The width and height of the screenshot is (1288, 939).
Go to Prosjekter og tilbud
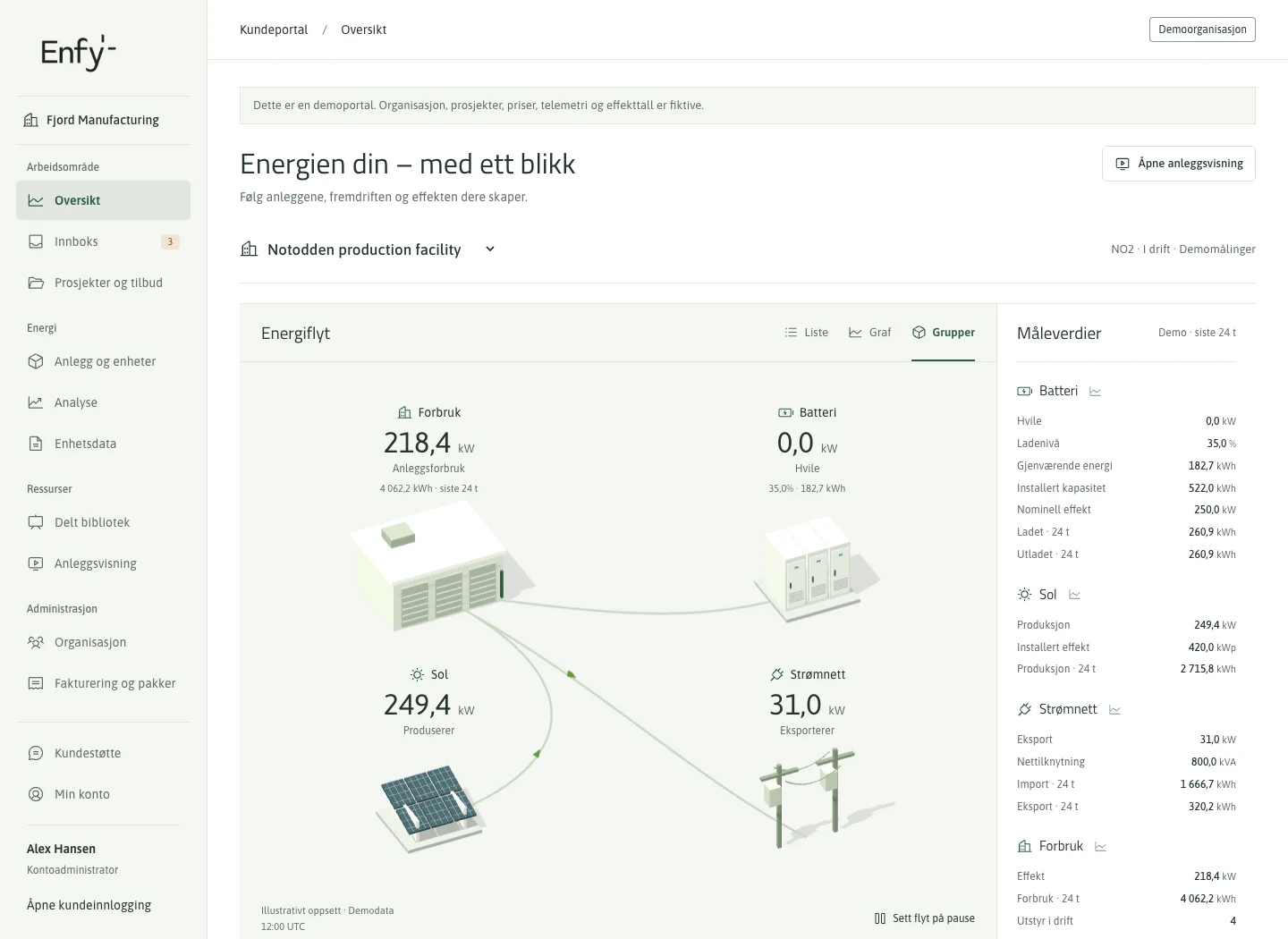(x=103, y=283)
